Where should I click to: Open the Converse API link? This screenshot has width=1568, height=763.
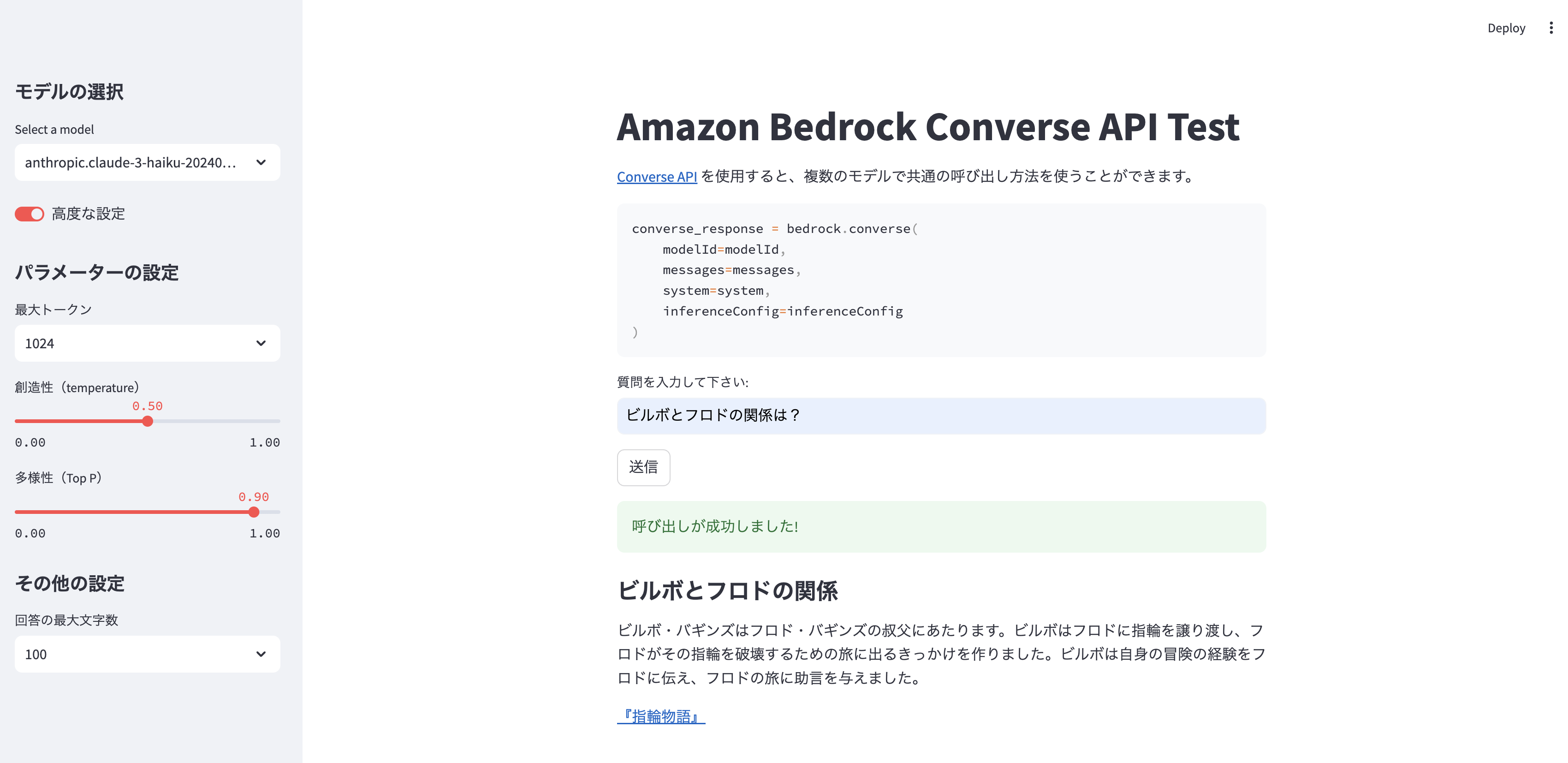pyautogui.click(x=656, y=177)
